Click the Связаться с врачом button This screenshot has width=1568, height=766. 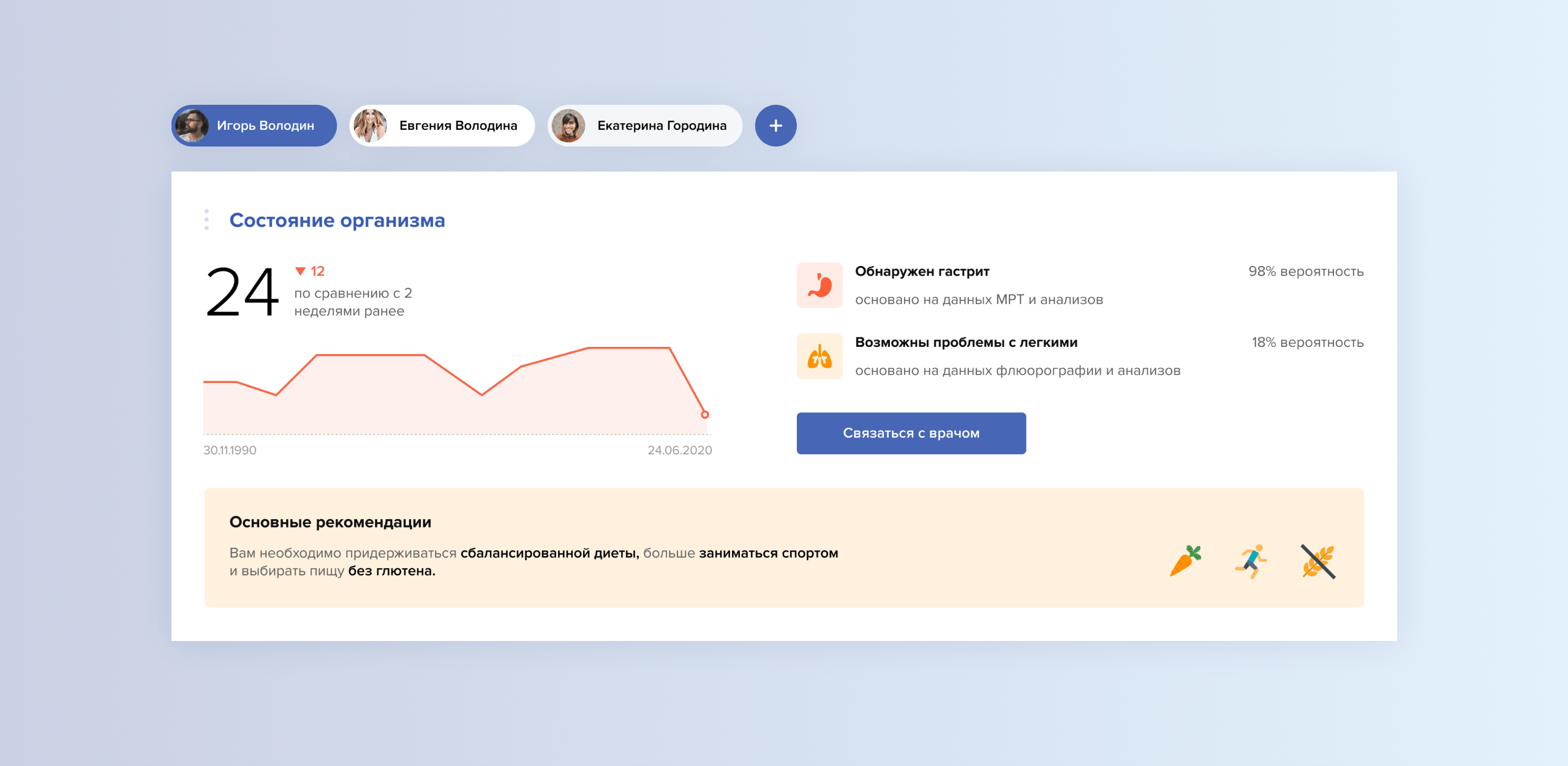coord(911,433)
